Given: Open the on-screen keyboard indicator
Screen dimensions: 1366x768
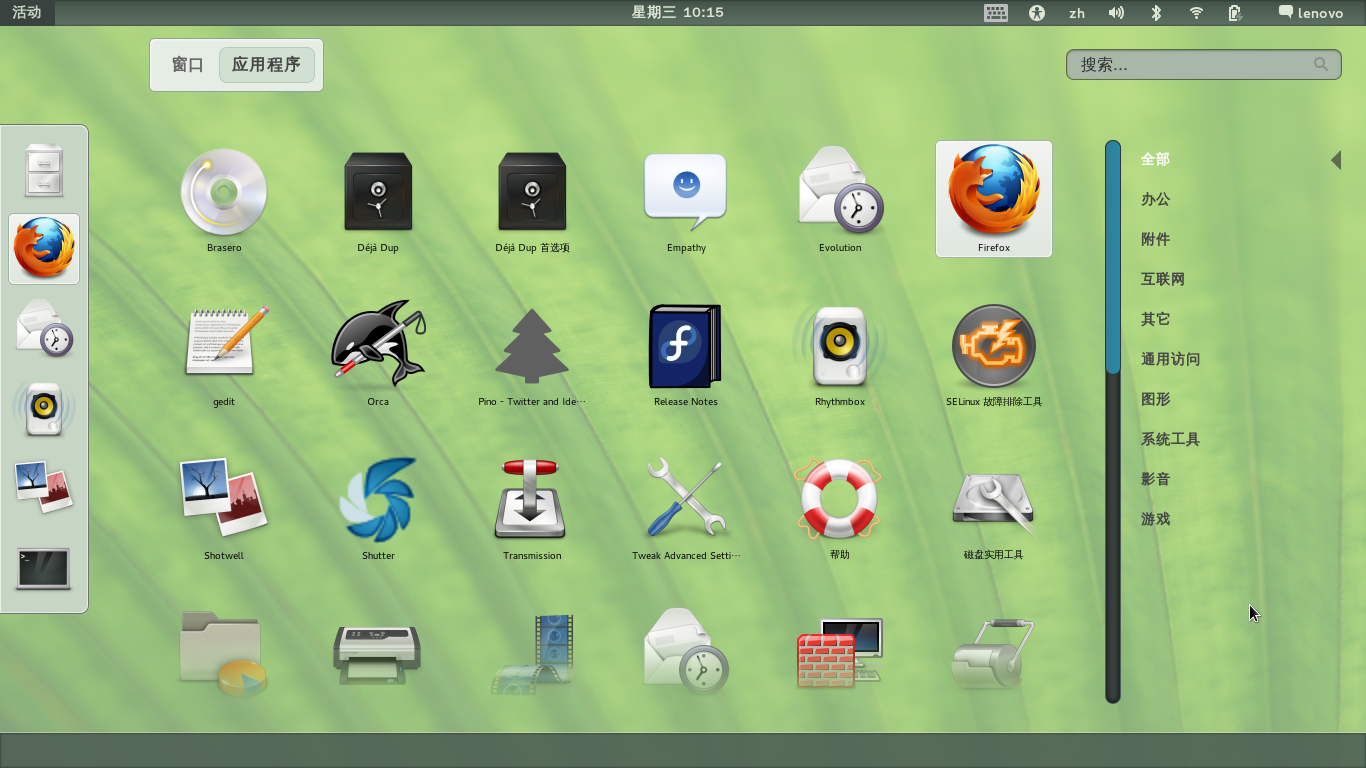Looking at the screenshot, I should click(x=995, y=13).
